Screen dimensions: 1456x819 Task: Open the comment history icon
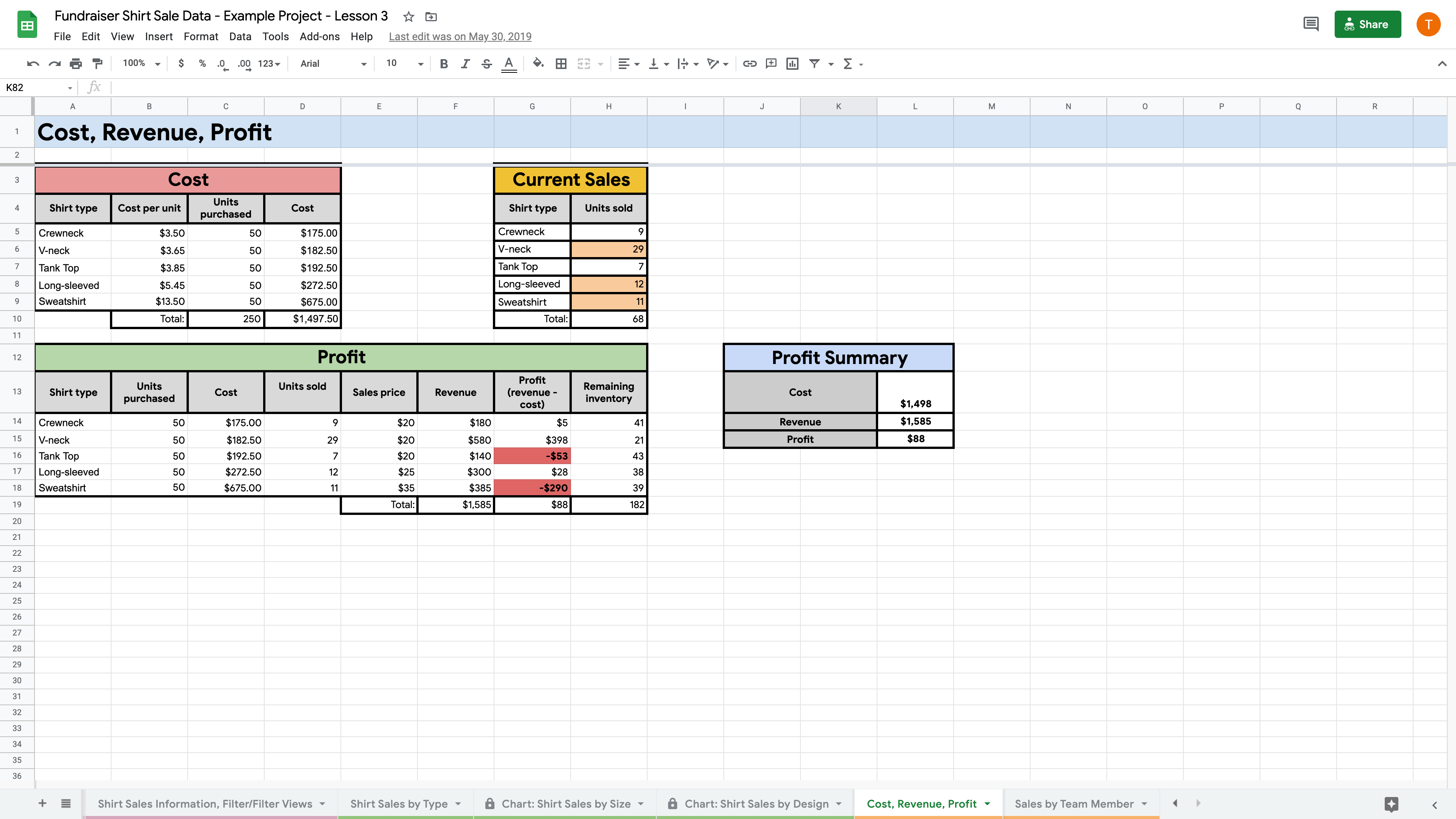click(1311, 24)
